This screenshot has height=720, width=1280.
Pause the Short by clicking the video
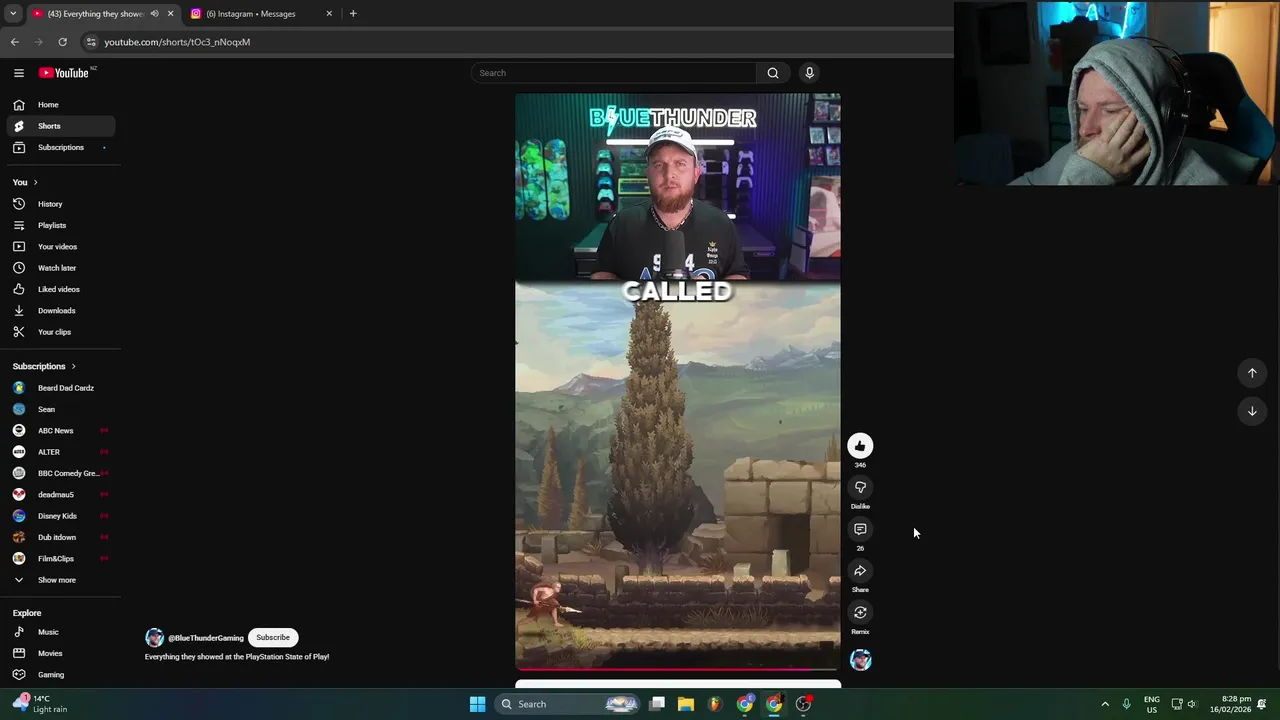tap(678, 381)
